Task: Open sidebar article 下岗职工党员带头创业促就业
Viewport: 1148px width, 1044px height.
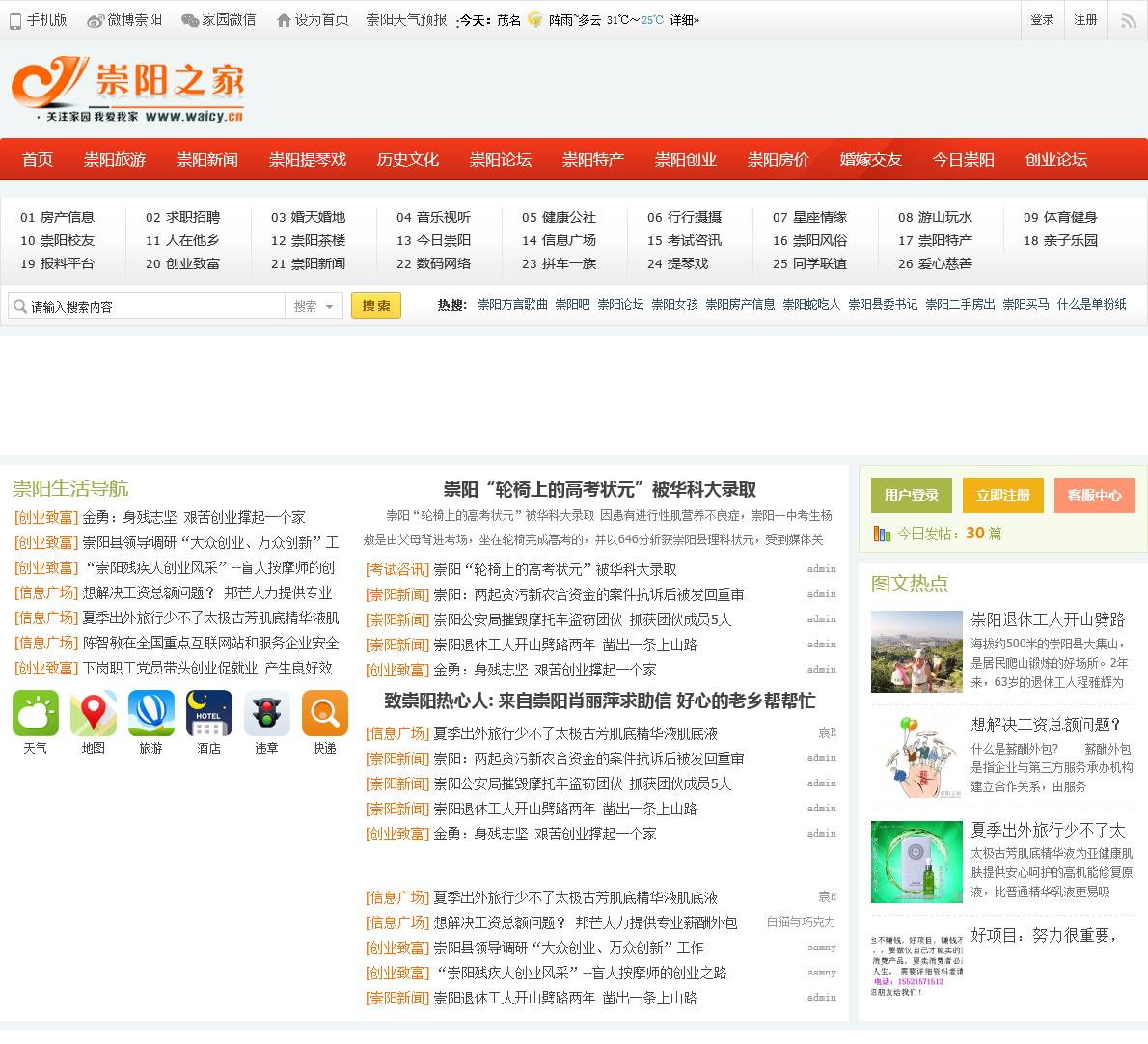Action: tap(207, 669)
